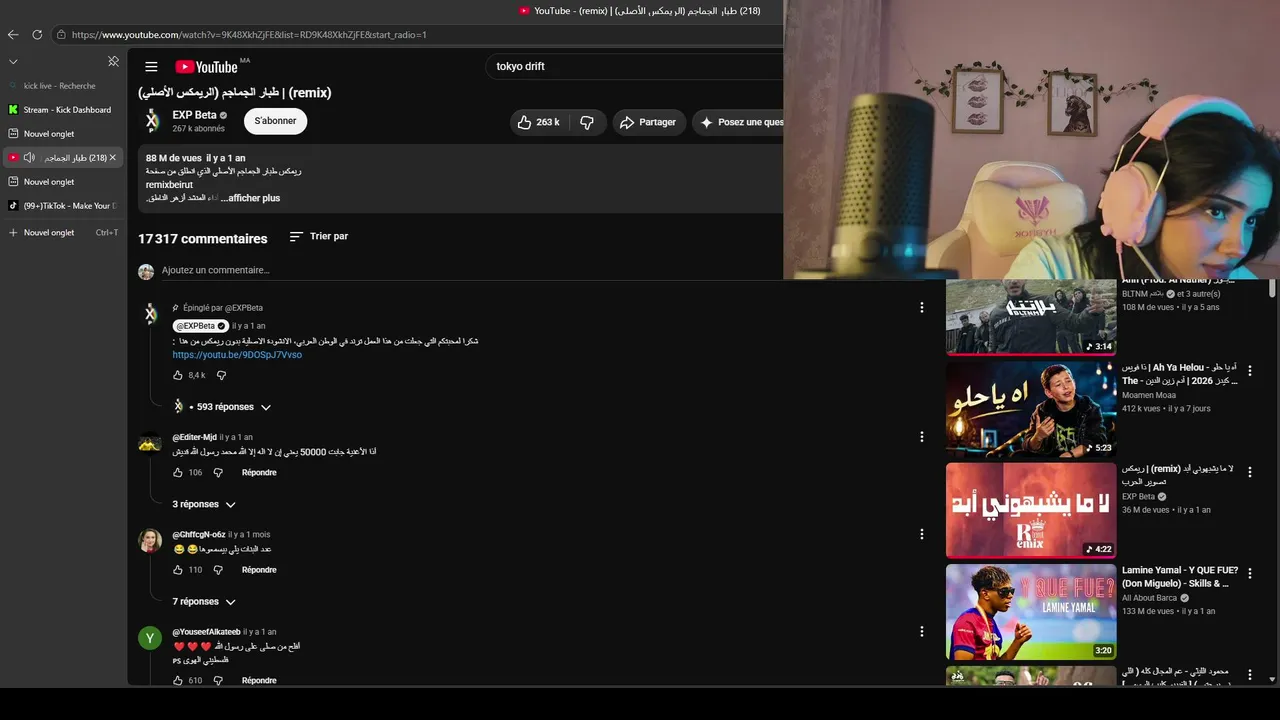Open more options for the 4:22 remix video
Screen dimensions: 1280x720
click(x=1249, y=471)
